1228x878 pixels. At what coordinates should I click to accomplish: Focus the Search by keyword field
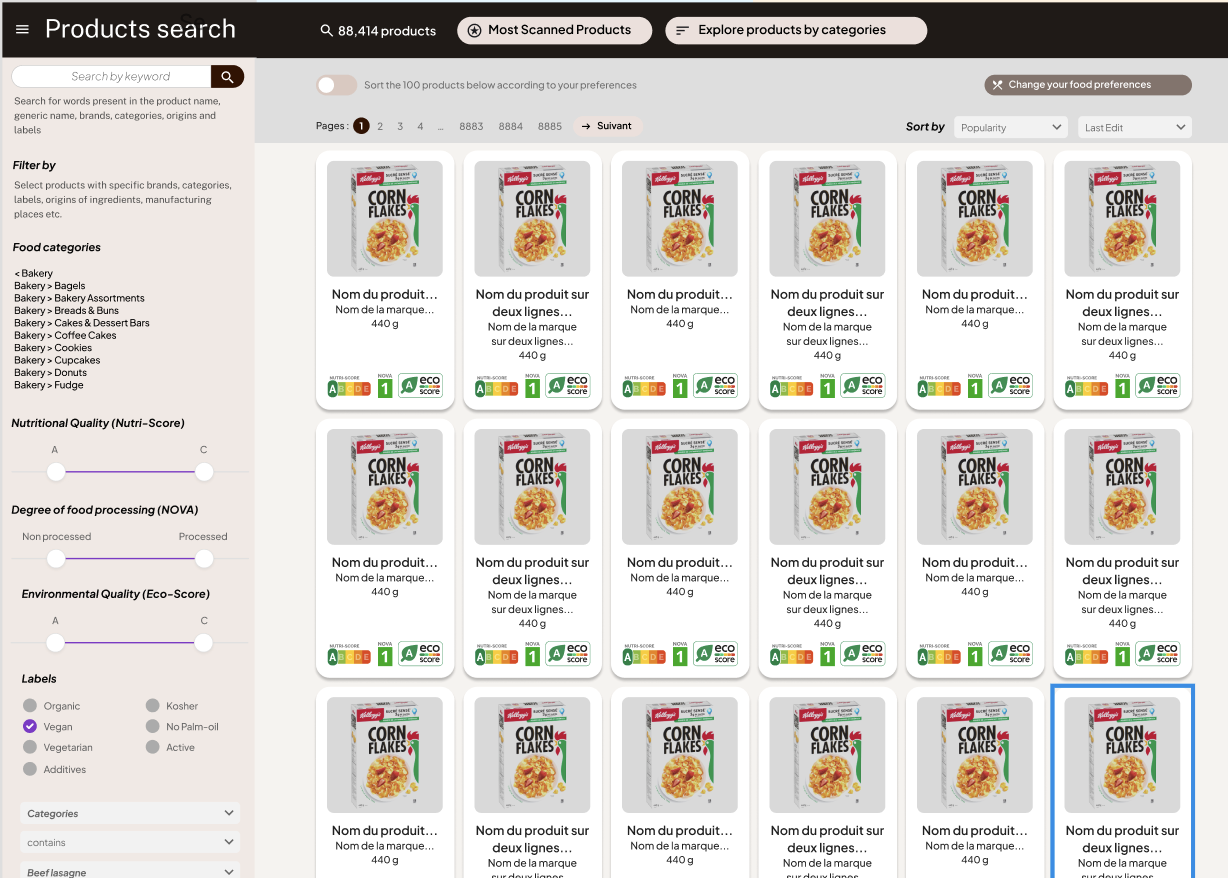112,76
